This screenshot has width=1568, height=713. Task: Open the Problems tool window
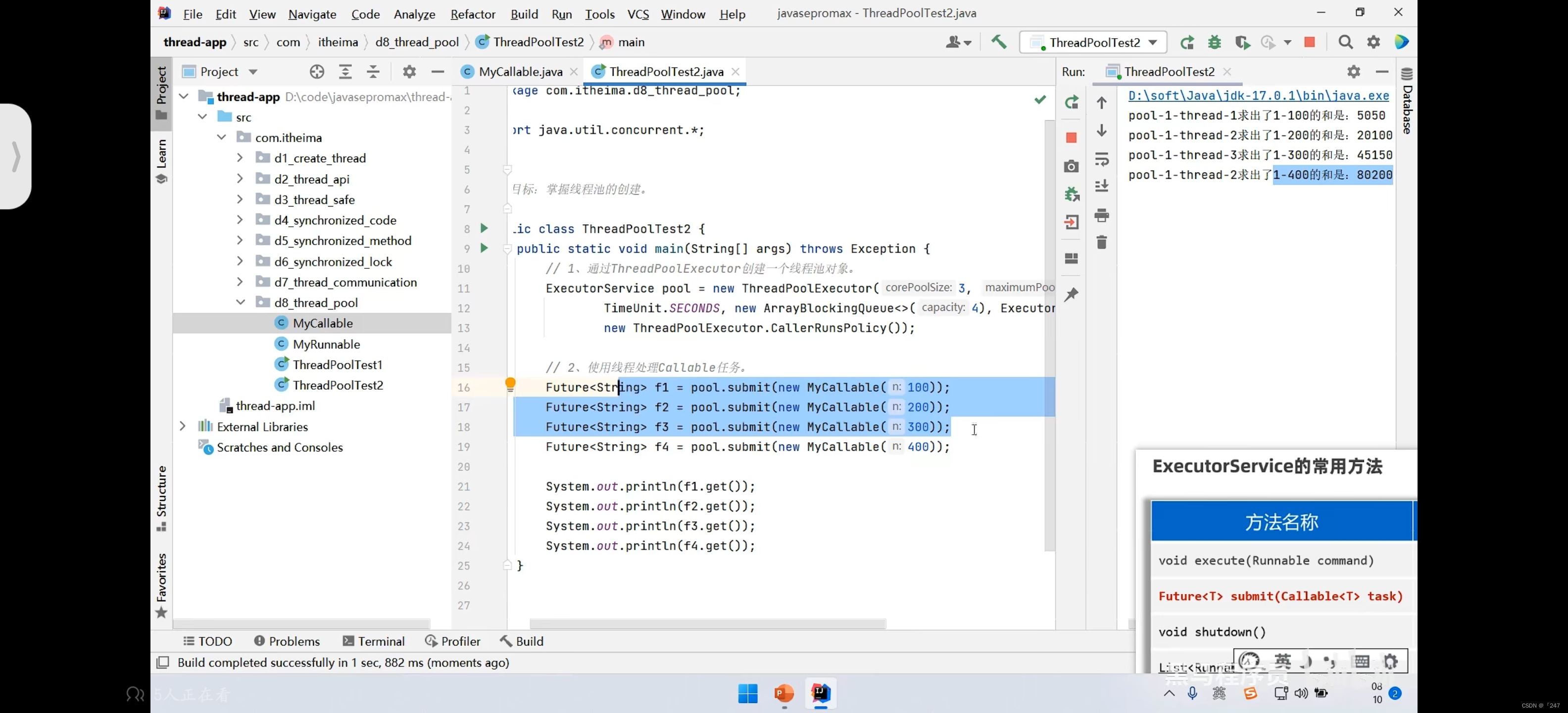pyautogui.click(x=287, y=641)
